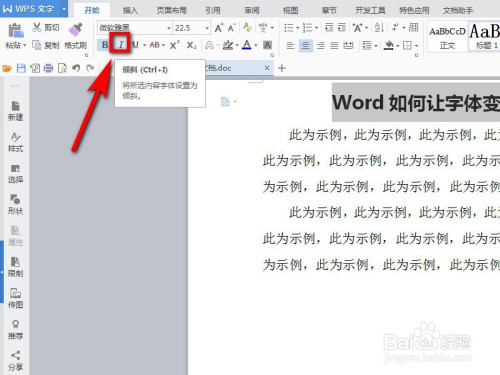The width and height of the screenshot is (500, 375).
Task: Add a new document tab with plus
Action: [x=282, y=68]
